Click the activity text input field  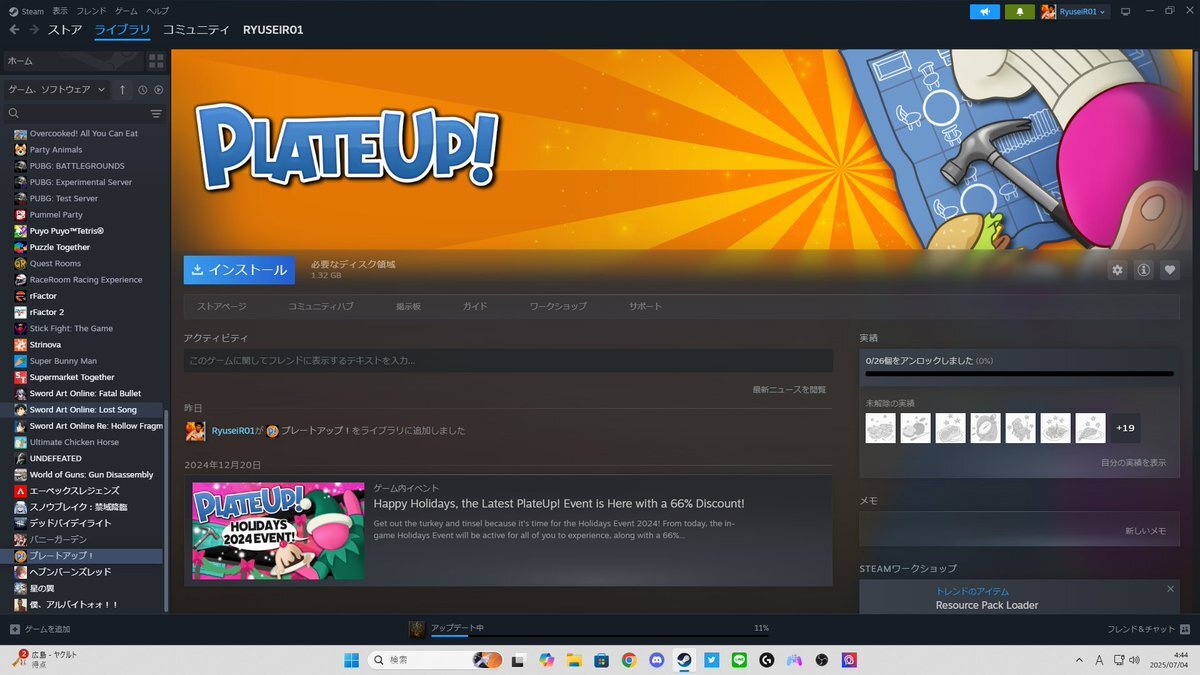pyautogui.click(x=508, y=360)
